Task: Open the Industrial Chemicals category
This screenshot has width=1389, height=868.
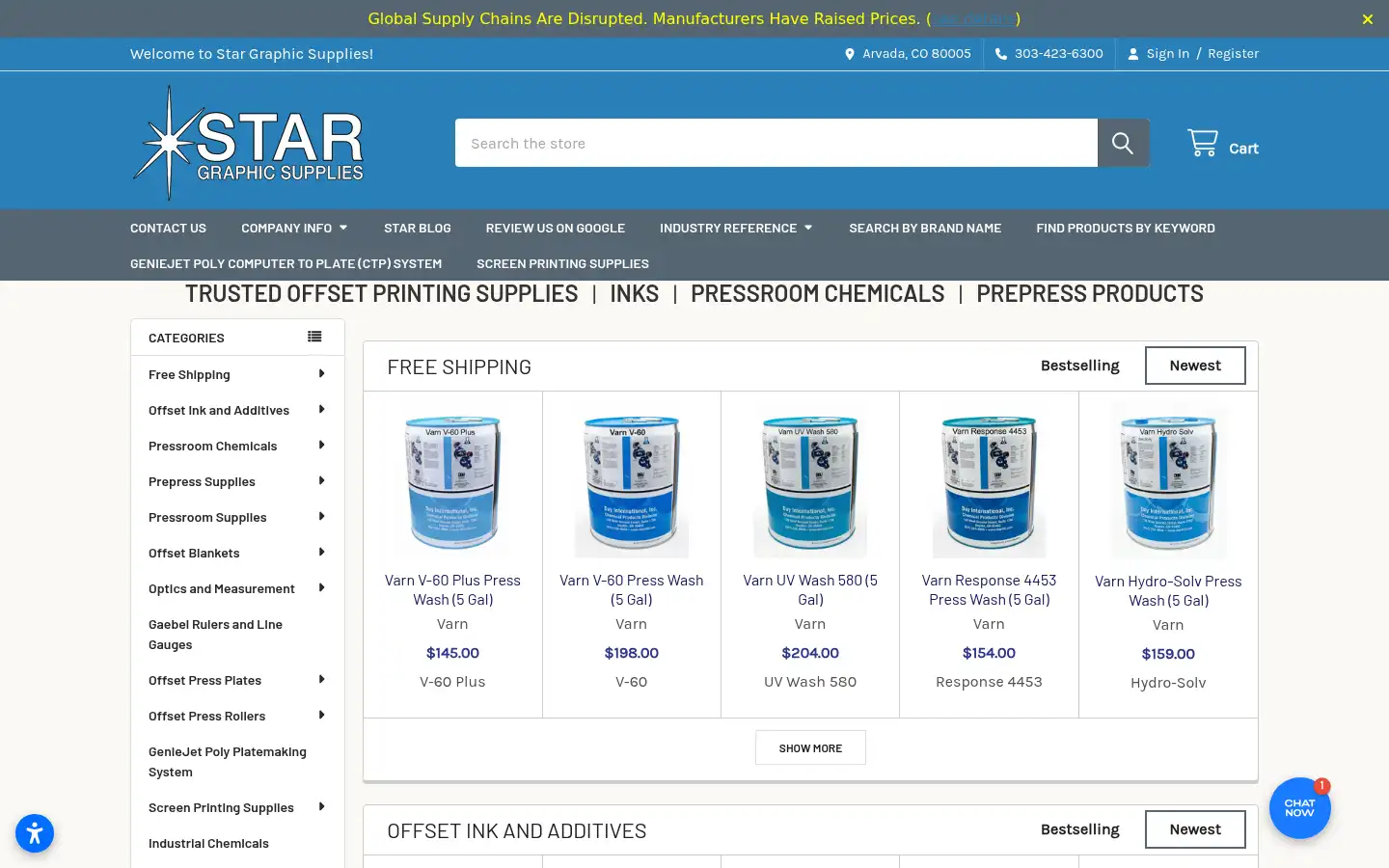Action: (x=208, y=843)
